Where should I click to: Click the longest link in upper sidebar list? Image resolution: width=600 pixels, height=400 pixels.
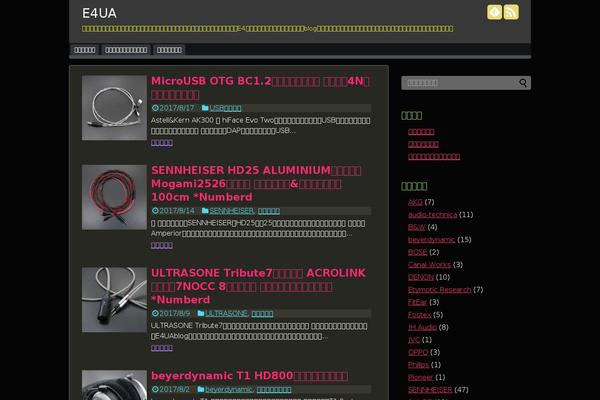[434, 157]
